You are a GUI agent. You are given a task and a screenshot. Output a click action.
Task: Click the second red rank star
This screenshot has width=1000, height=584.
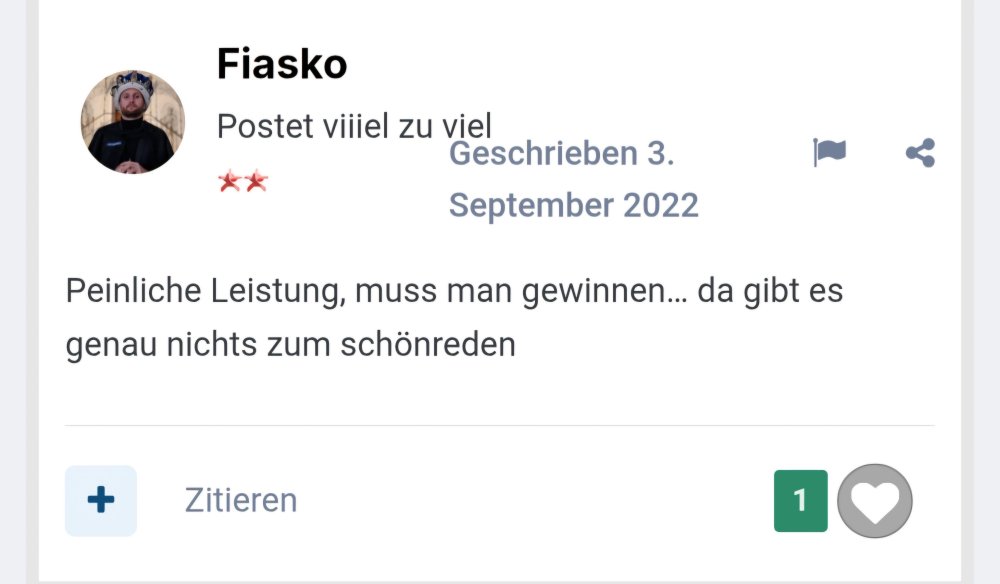coord(256,182)
